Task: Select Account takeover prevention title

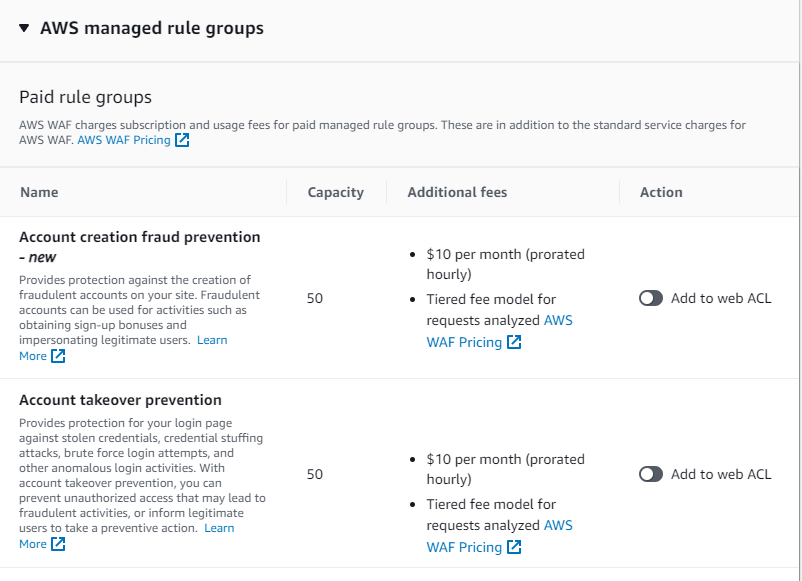Action: 120,400
